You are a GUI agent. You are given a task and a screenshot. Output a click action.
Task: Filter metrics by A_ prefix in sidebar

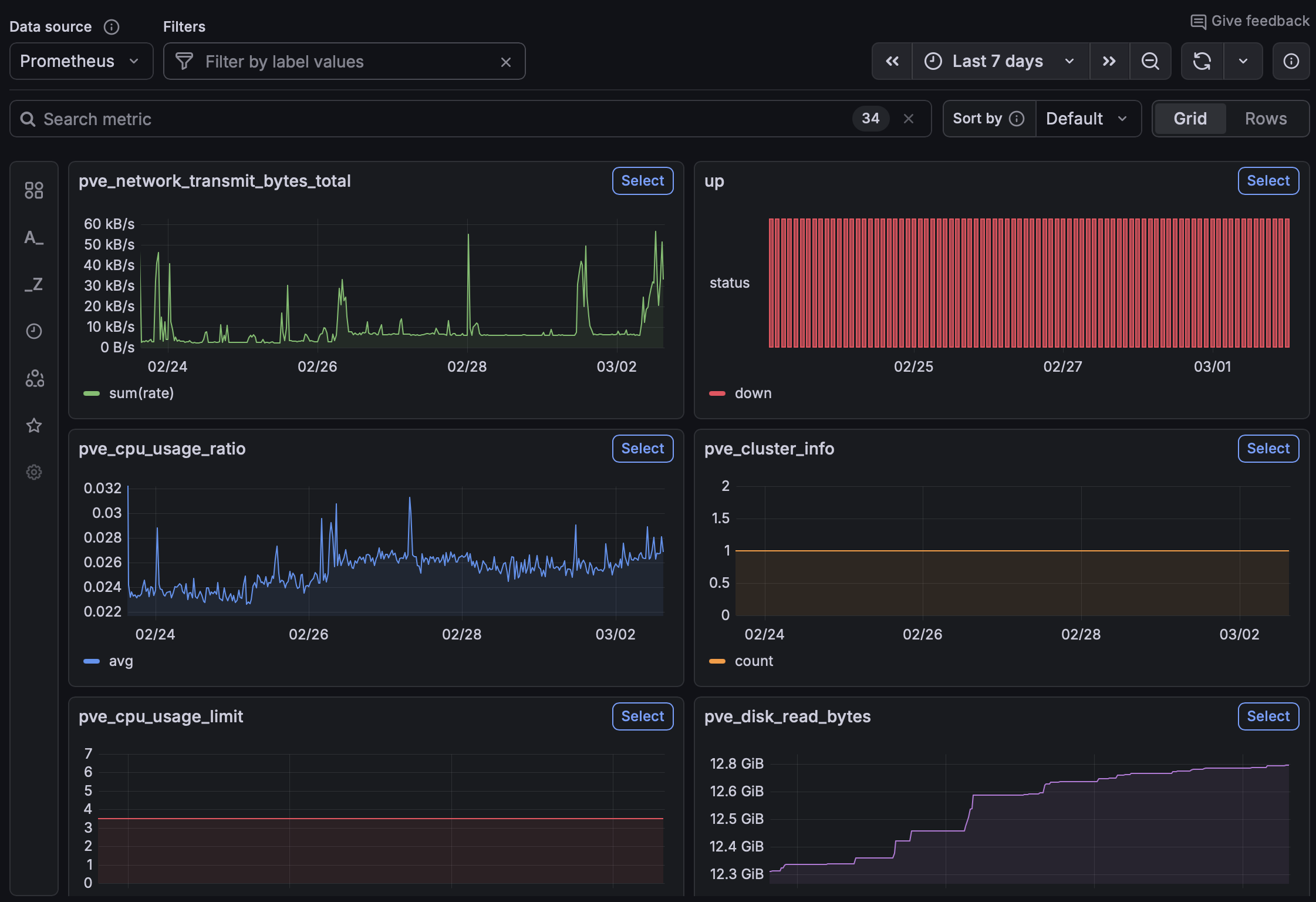[34, 237]
